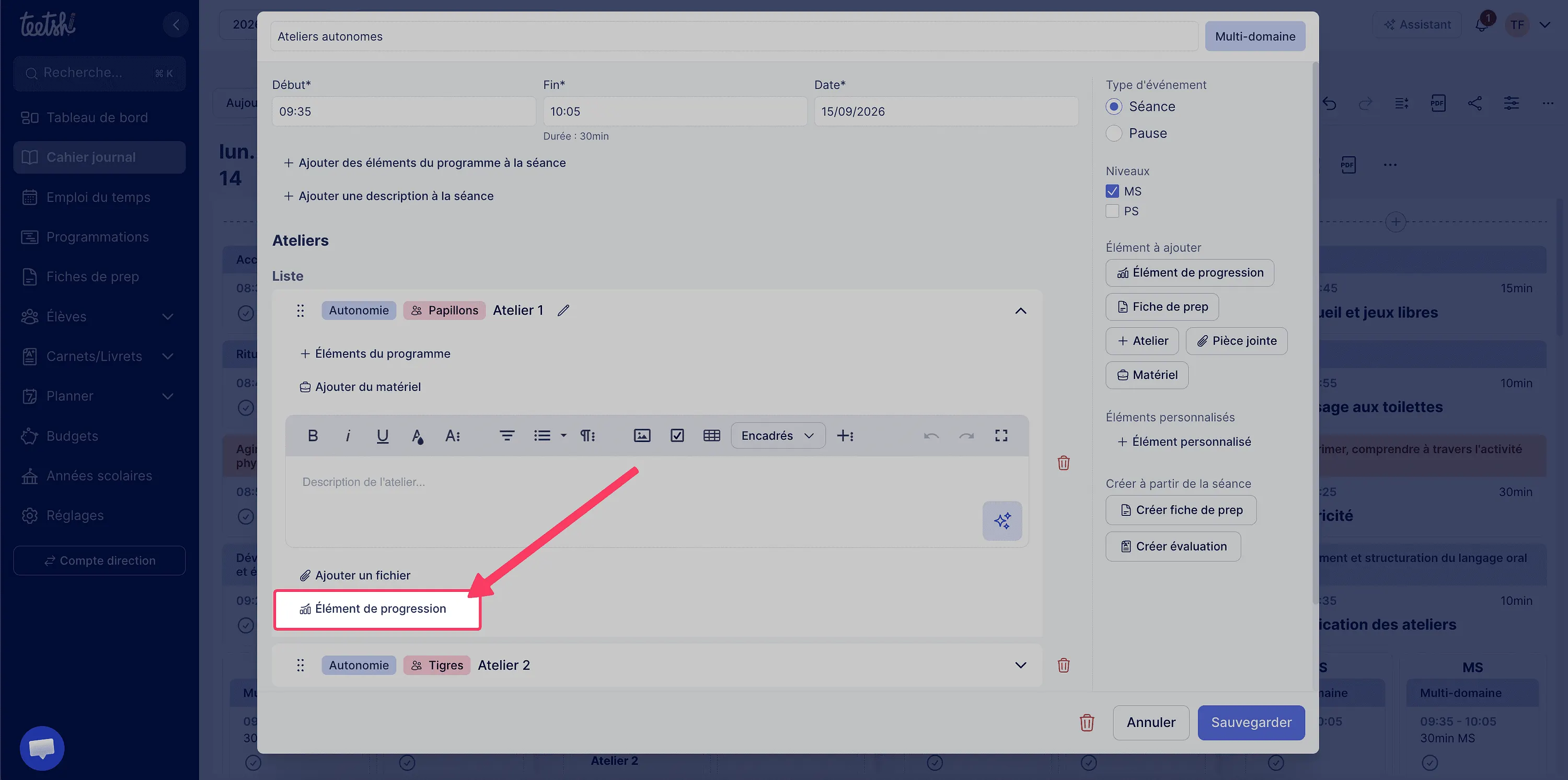Go to Programmations in sidebar
1568x780 pixels.
click(99, 237)
